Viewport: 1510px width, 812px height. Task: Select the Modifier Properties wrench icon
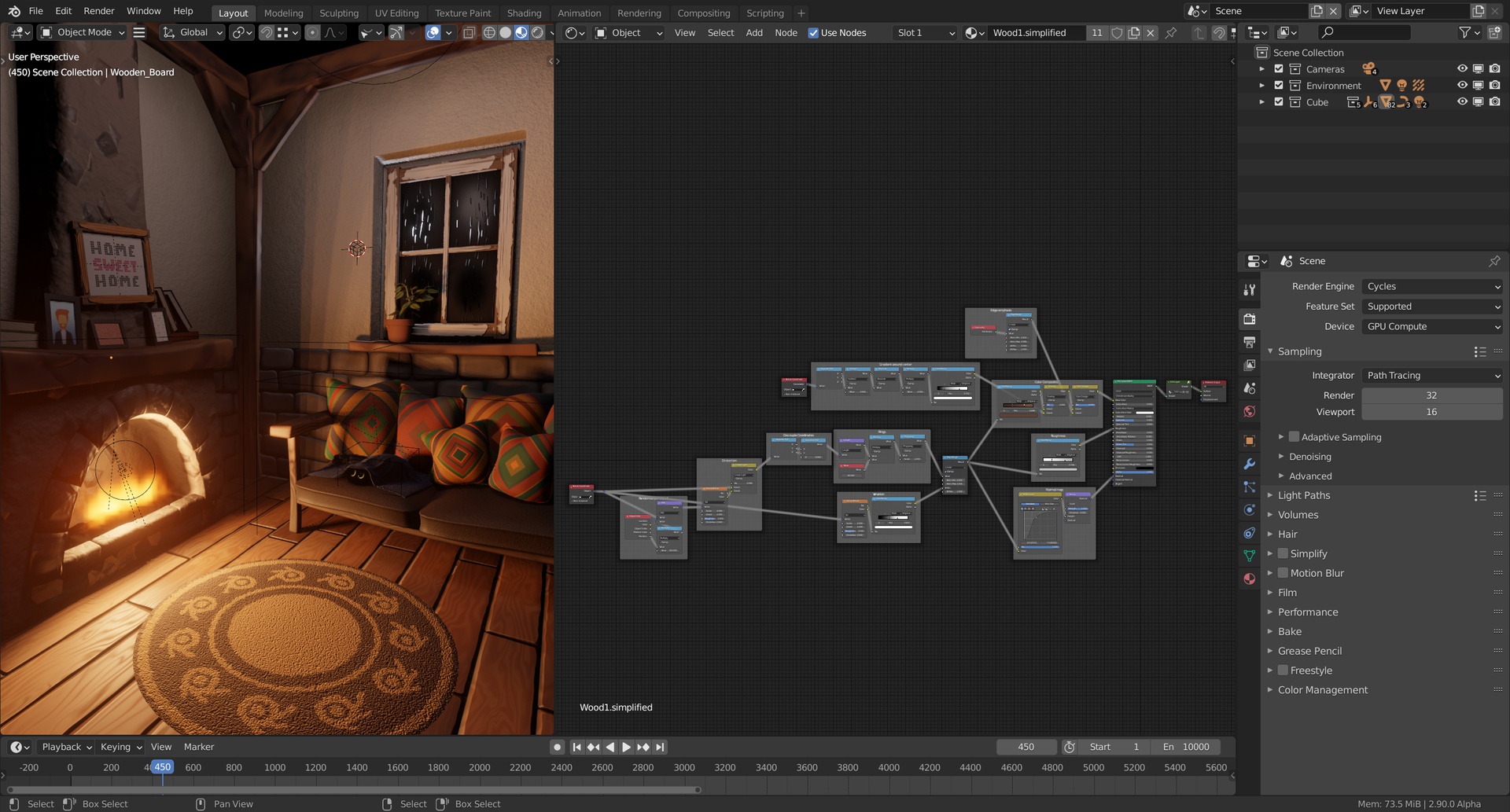tap(1250, 464)
